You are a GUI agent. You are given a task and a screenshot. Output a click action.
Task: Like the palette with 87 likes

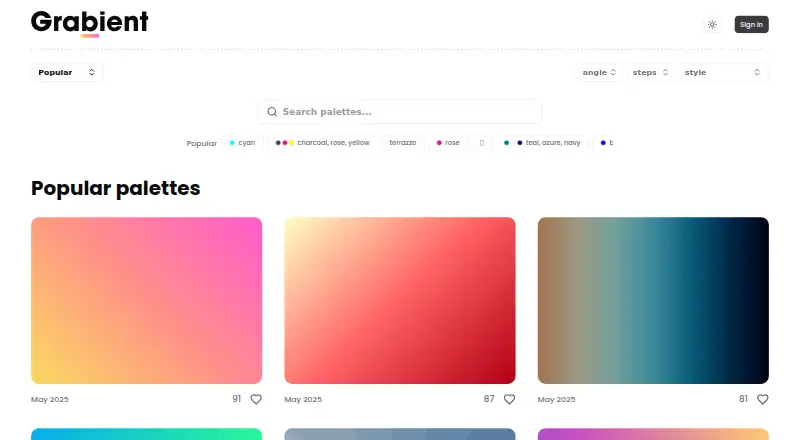point(509,399)
